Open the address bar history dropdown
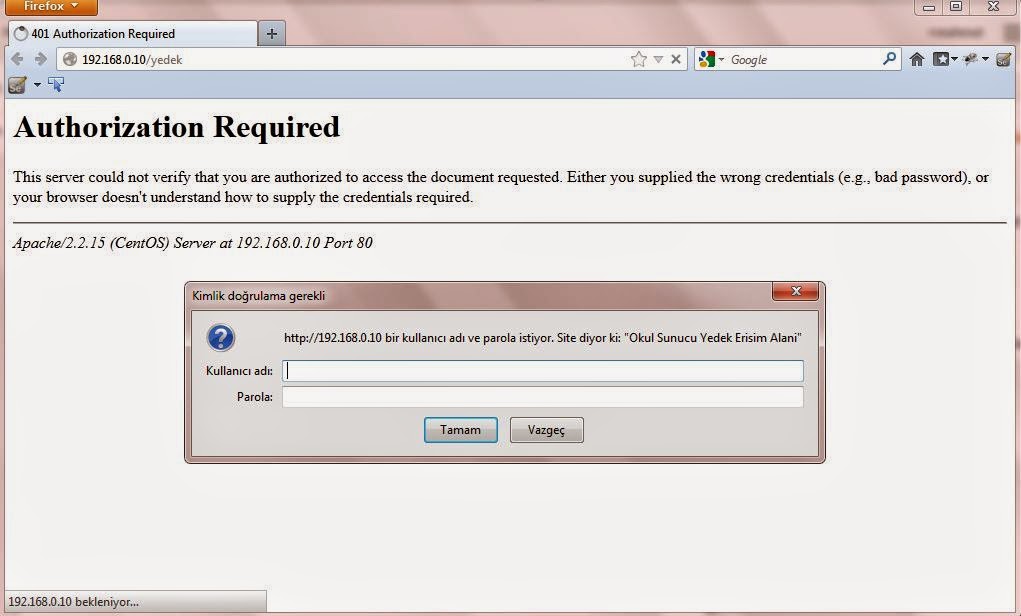The width and height of the screenshot is (1021, 616). (658, 59)
